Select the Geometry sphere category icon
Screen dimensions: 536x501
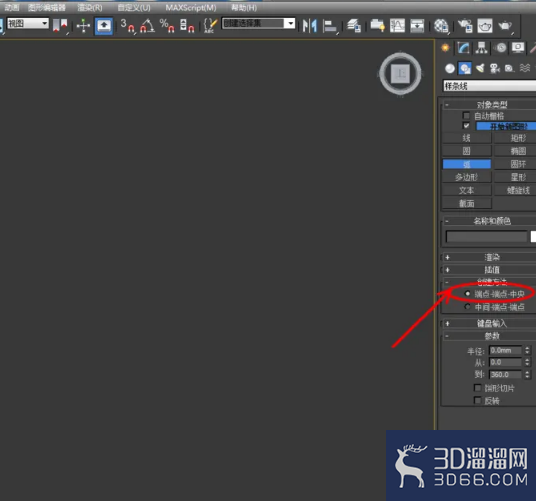[450, 69]
